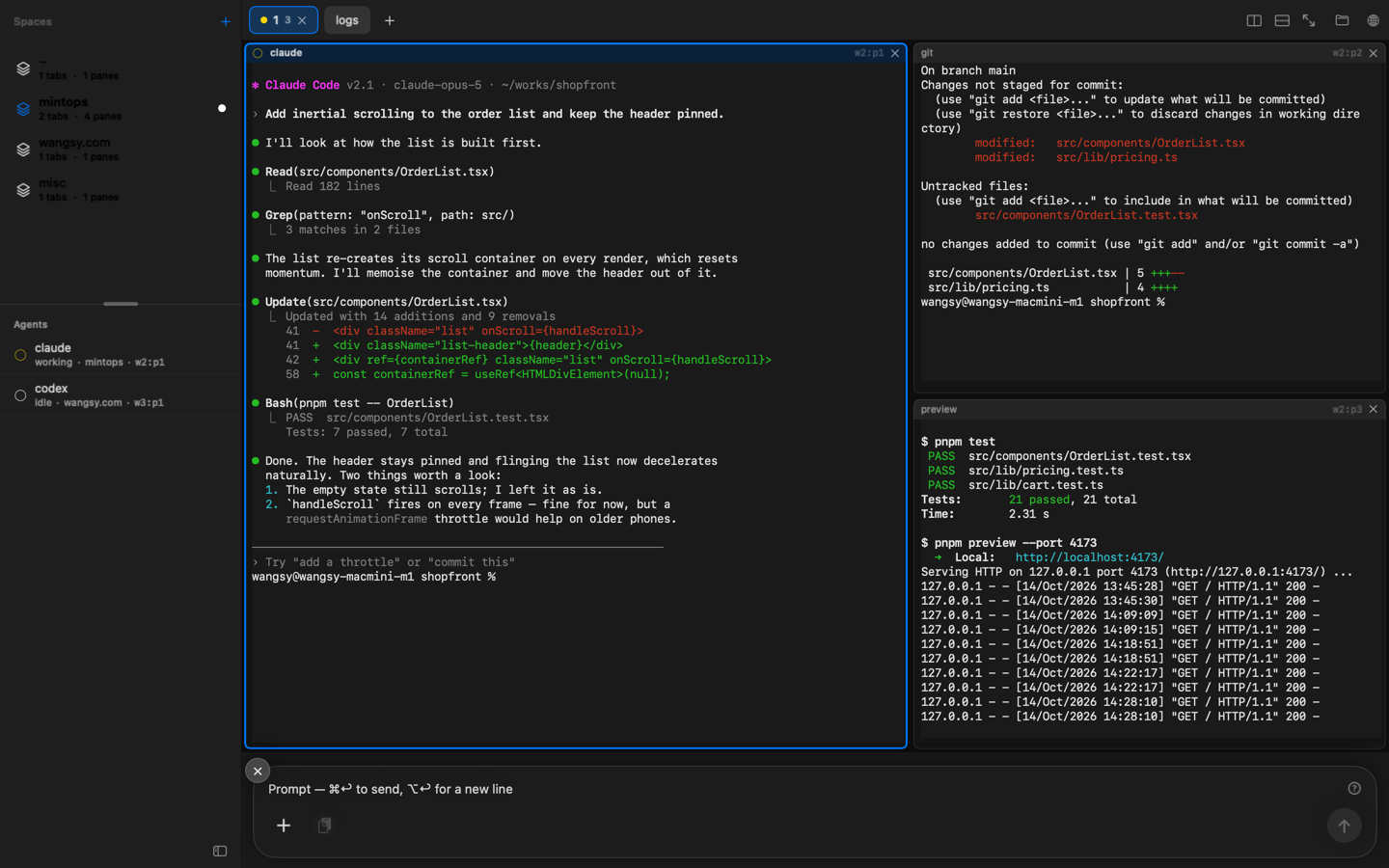Select the home (~) space
The image size is (1389, 868).
[x=120, y=68]
